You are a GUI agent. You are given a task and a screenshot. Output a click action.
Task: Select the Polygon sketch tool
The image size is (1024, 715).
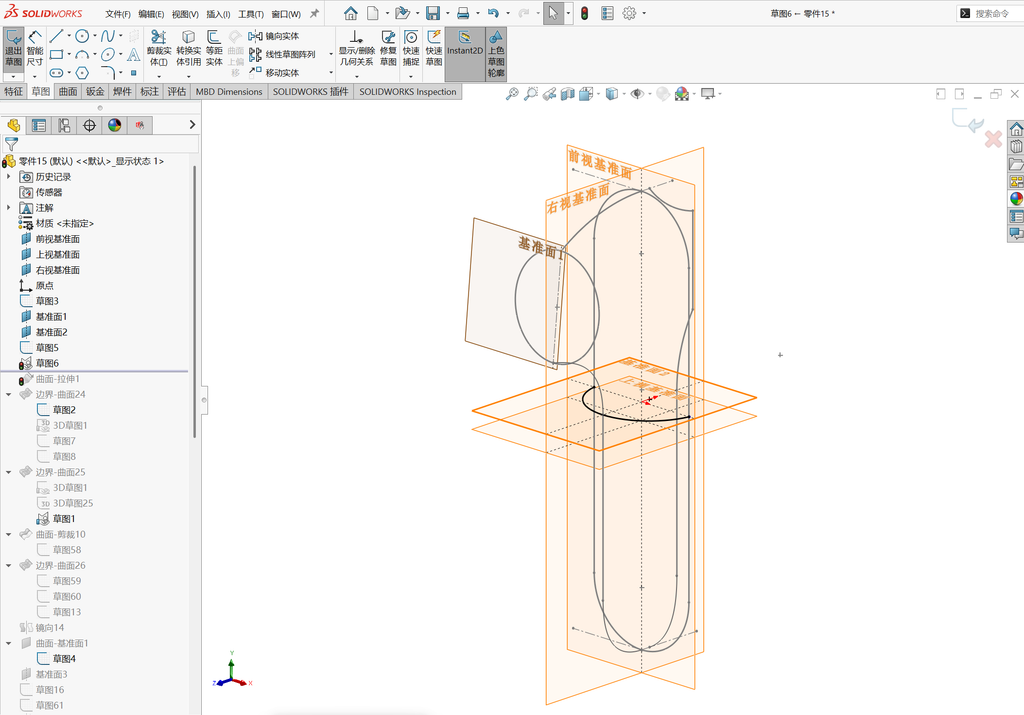tap(82, 72)
